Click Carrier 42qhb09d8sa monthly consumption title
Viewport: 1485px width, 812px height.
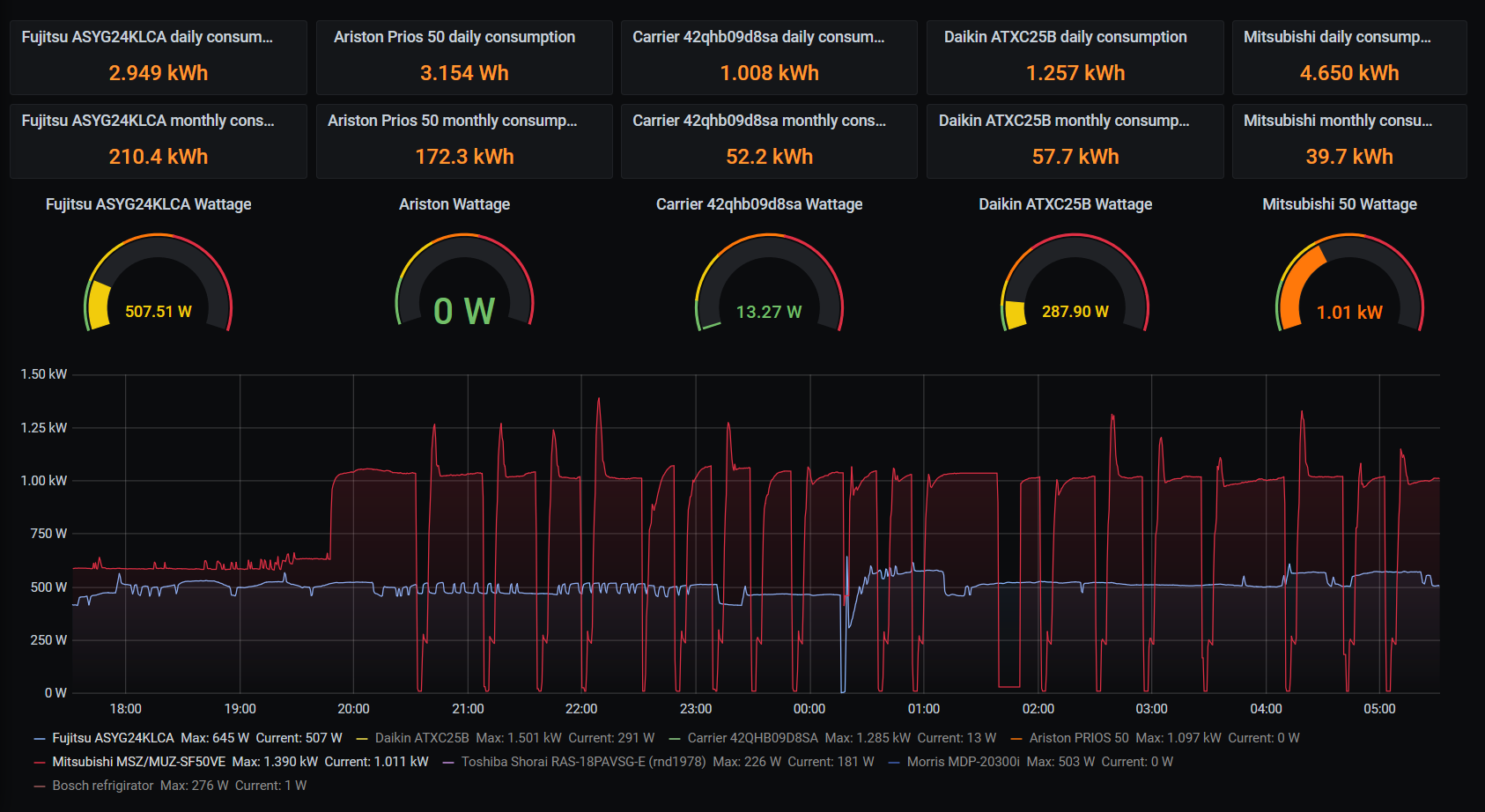(x=759, y=121)
